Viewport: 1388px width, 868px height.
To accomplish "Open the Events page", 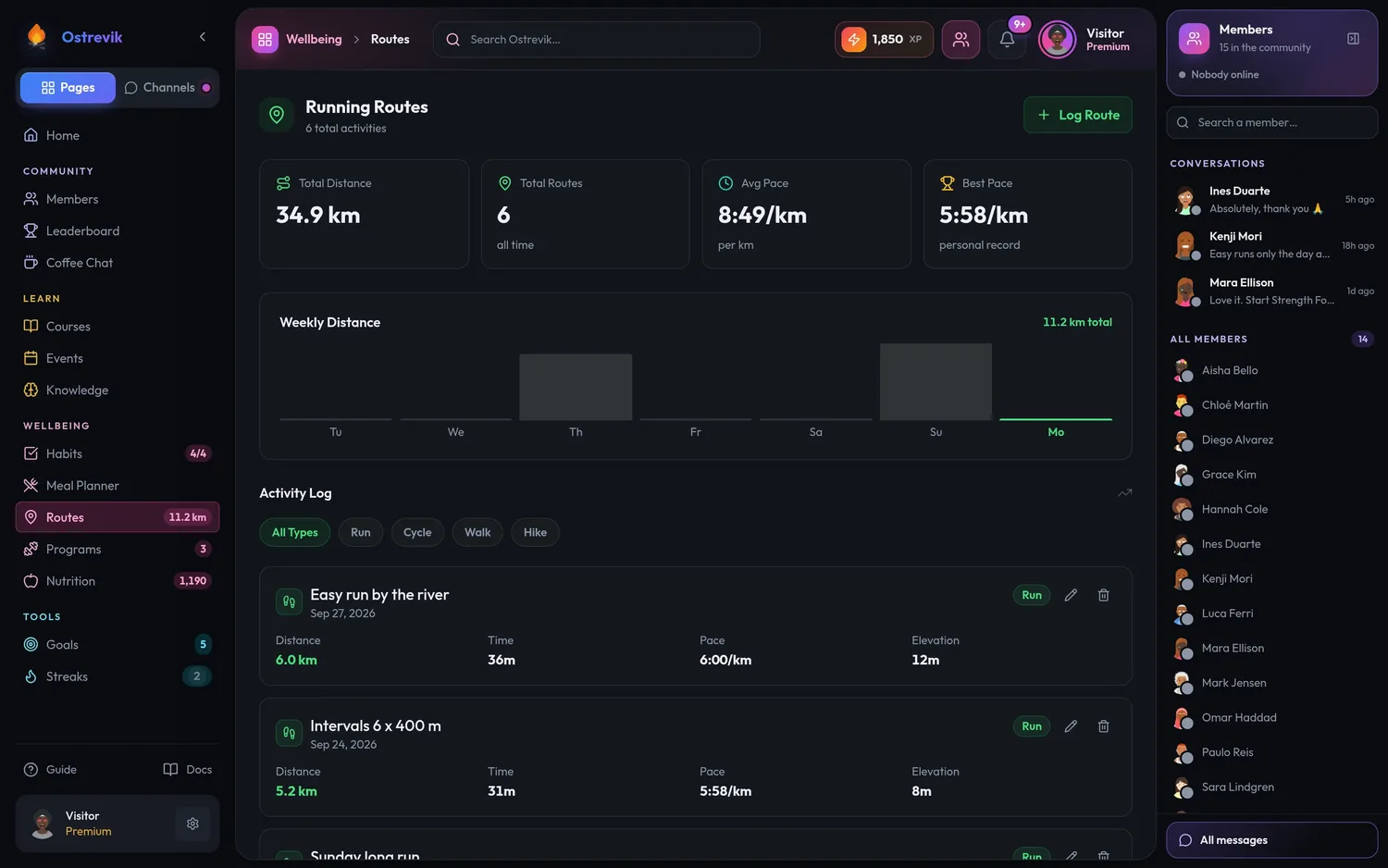I will click(x=118, y=358).
